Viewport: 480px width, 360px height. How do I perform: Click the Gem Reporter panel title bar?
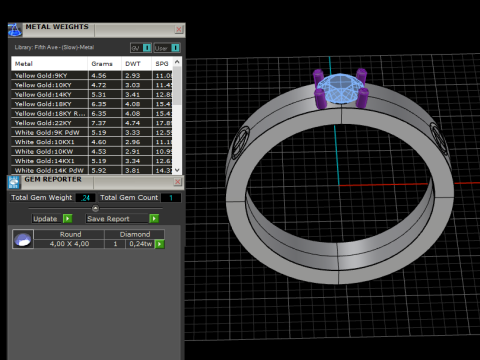point(96,182)
